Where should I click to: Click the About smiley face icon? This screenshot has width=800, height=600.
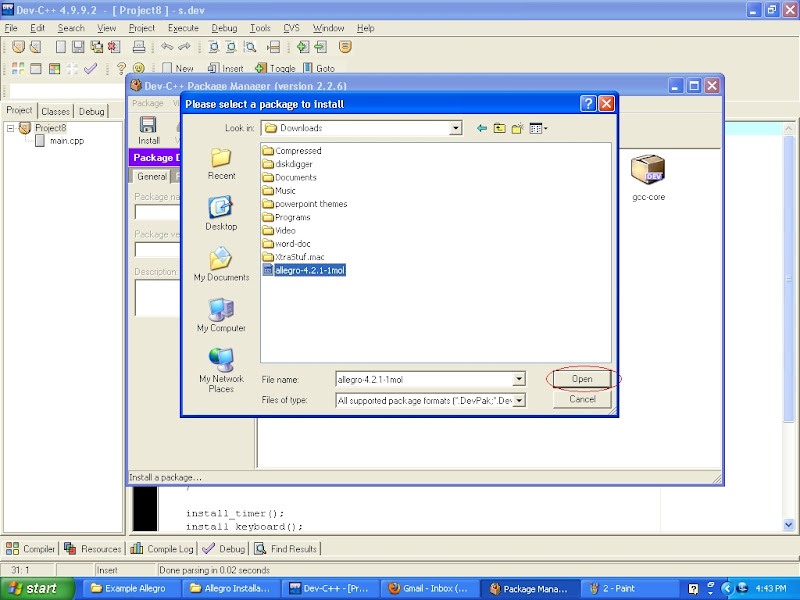[138, 68]
